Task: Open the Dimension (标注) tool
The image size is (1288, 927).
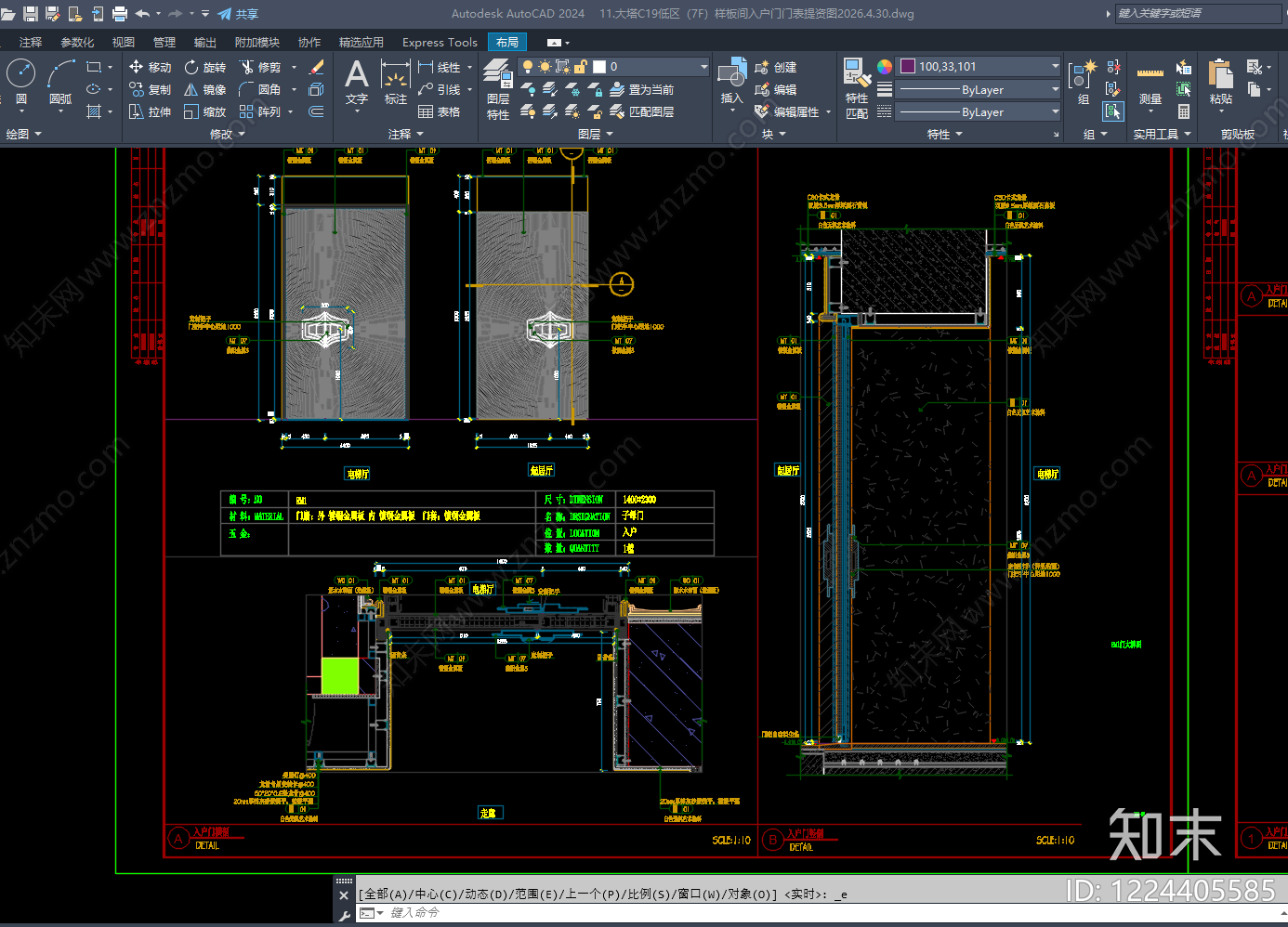Action: pyautogui.click(x=396, y=82)
